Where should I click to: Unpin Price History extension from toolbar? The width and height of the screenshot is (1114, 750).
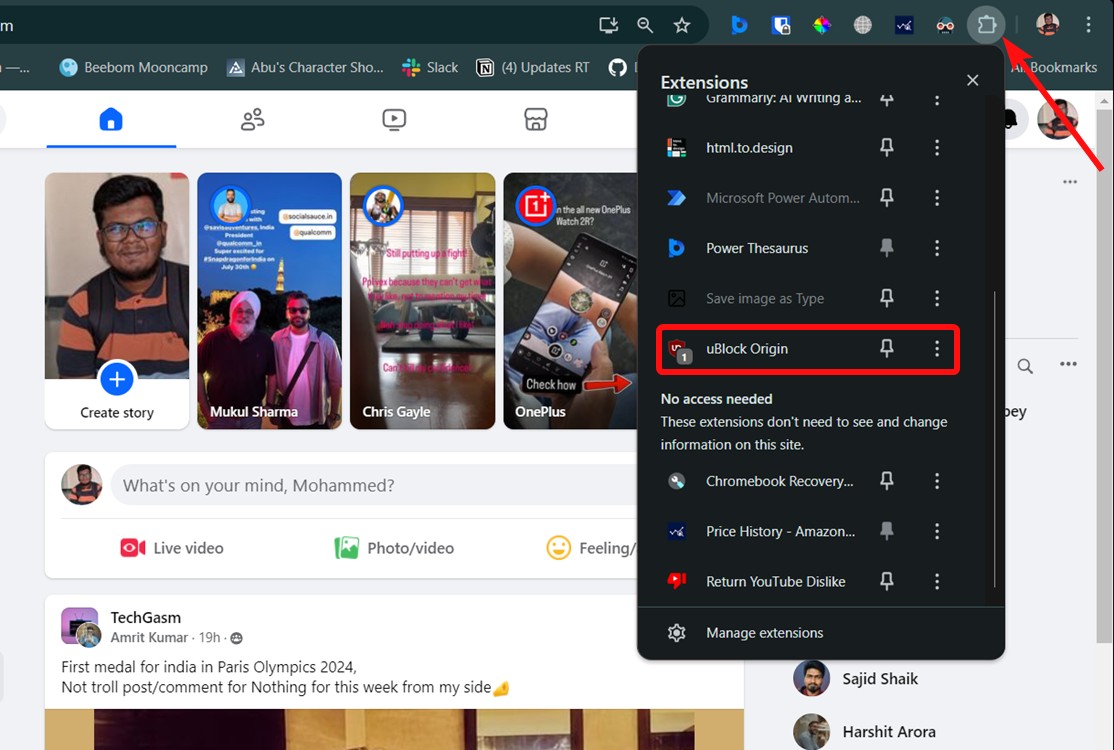[x=886, y=531]
